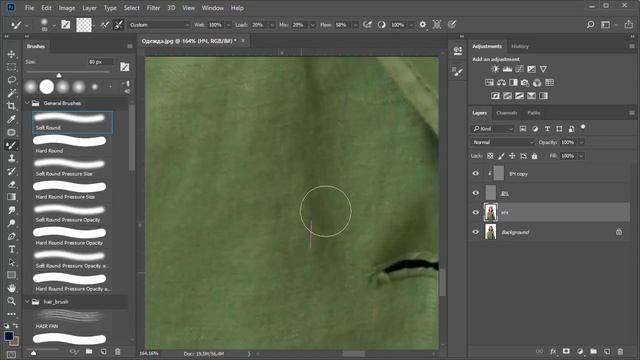Open the Filter menu
This screenshot has height=360, width=640.
[153, 8]
